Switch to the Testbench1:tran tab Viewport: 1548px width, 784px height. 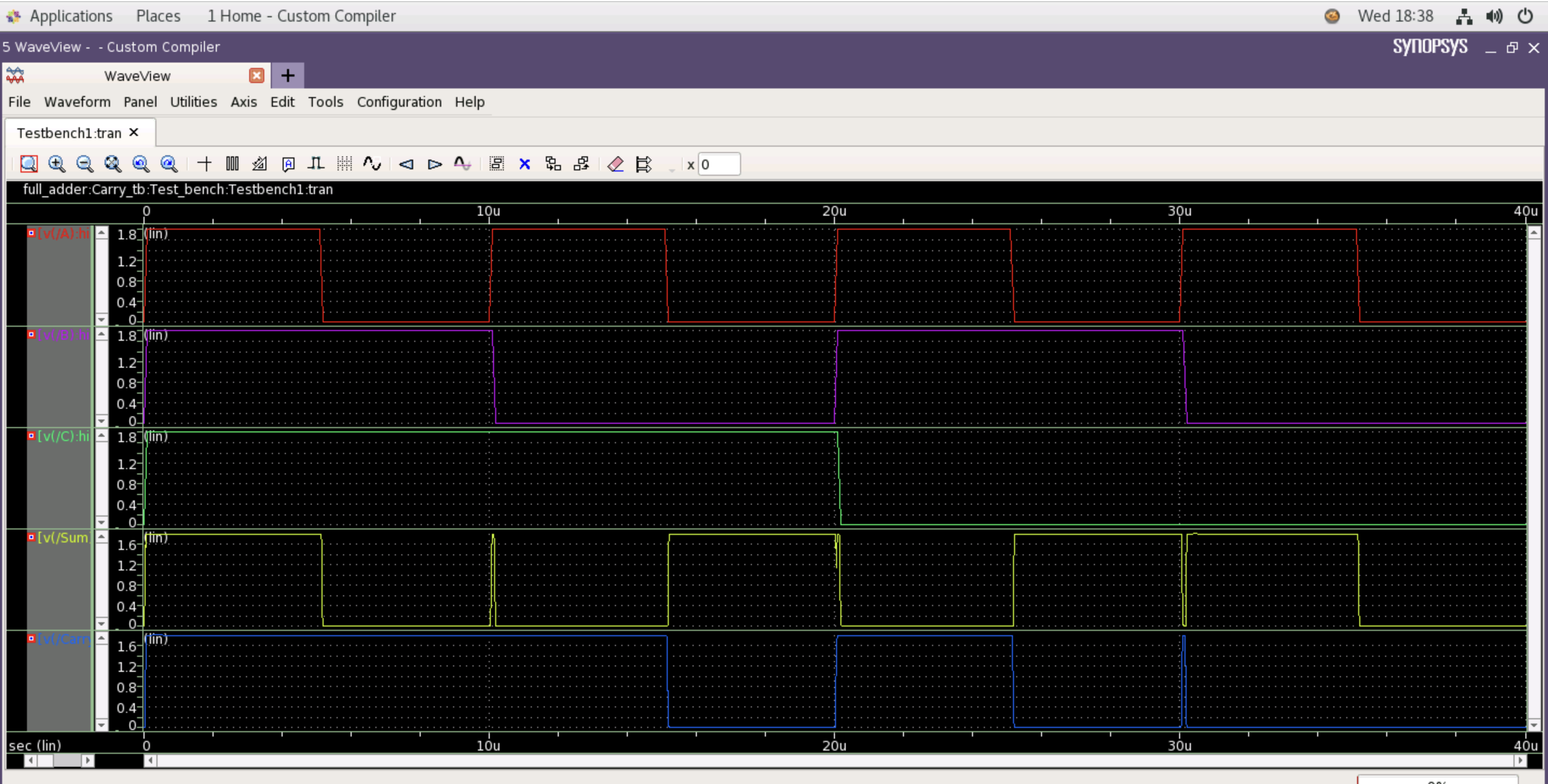(x=69, y=133)
